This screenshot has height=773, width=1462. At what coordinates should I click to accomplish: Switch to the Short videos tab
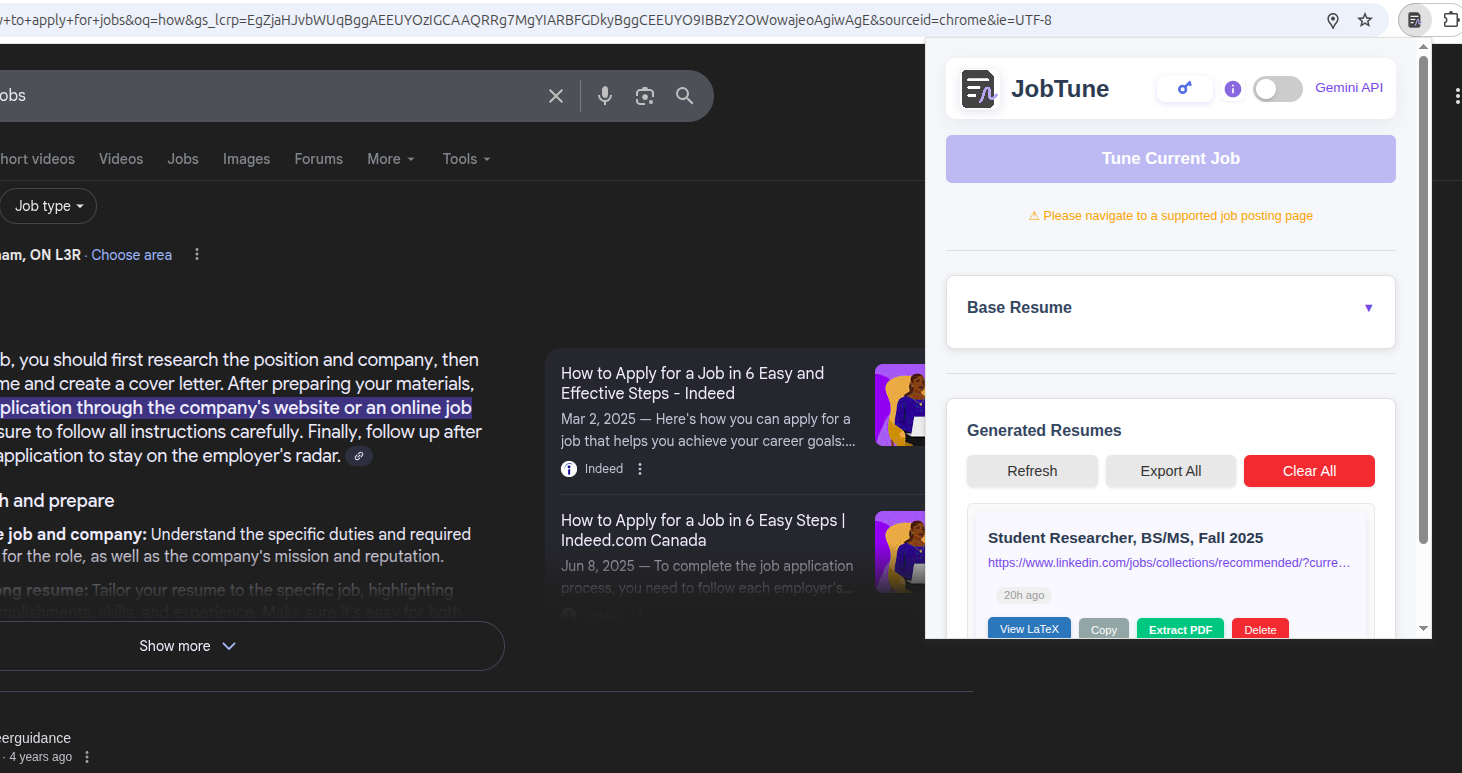coord(37,159)
